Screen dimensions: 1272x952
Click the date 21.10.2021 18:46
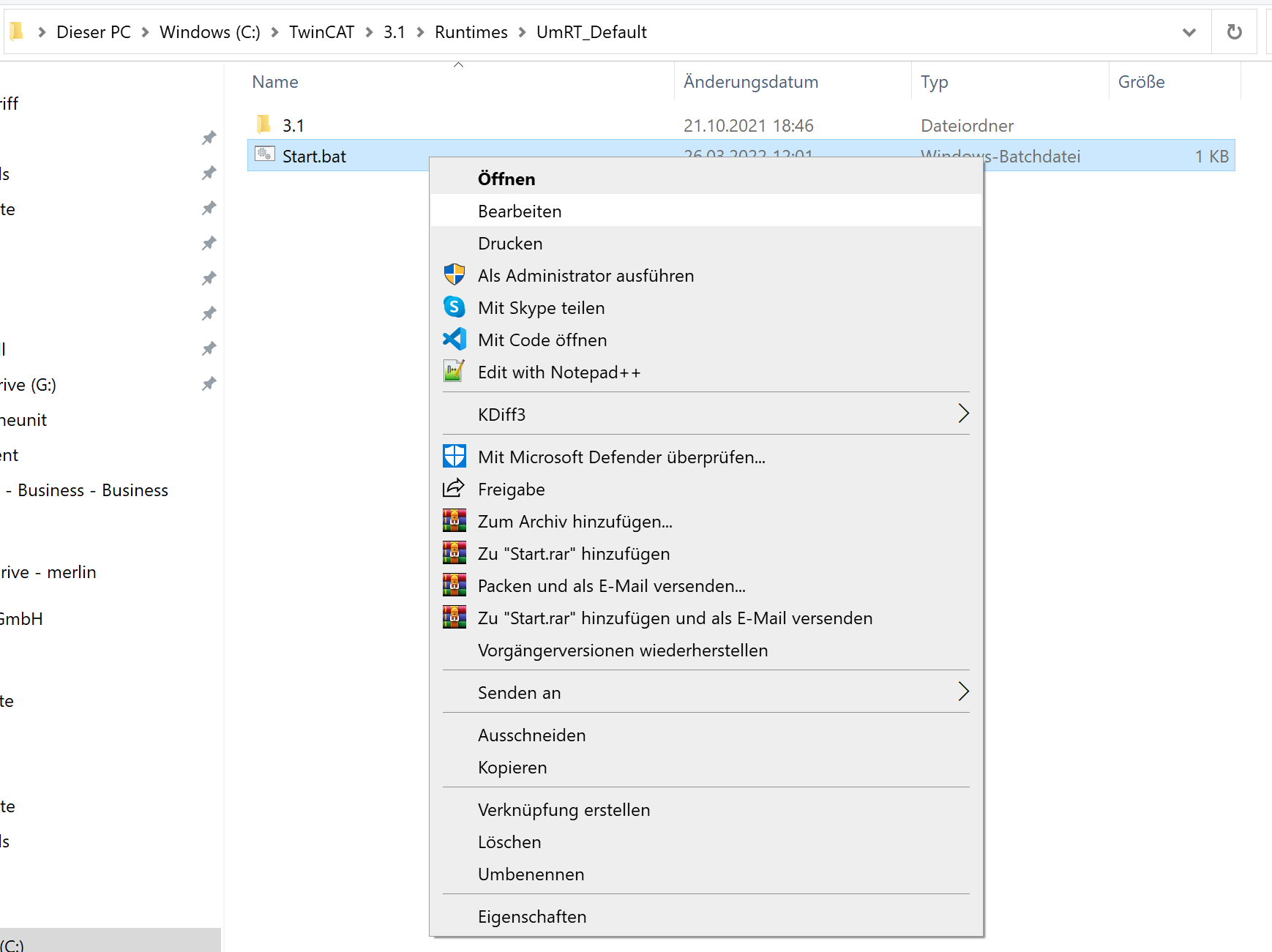(749, 125)
